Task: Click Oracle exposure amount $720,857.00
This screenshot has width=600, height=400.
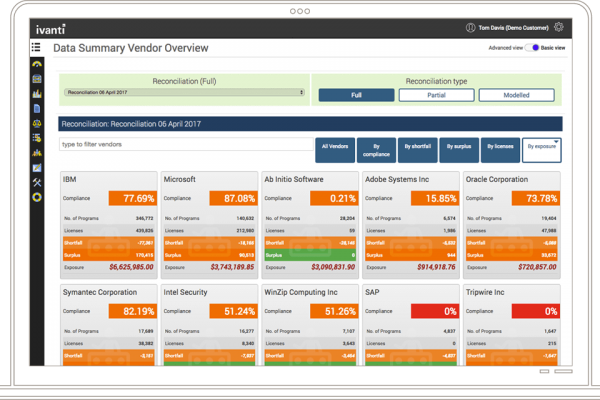Action: (x=537, y=267)
